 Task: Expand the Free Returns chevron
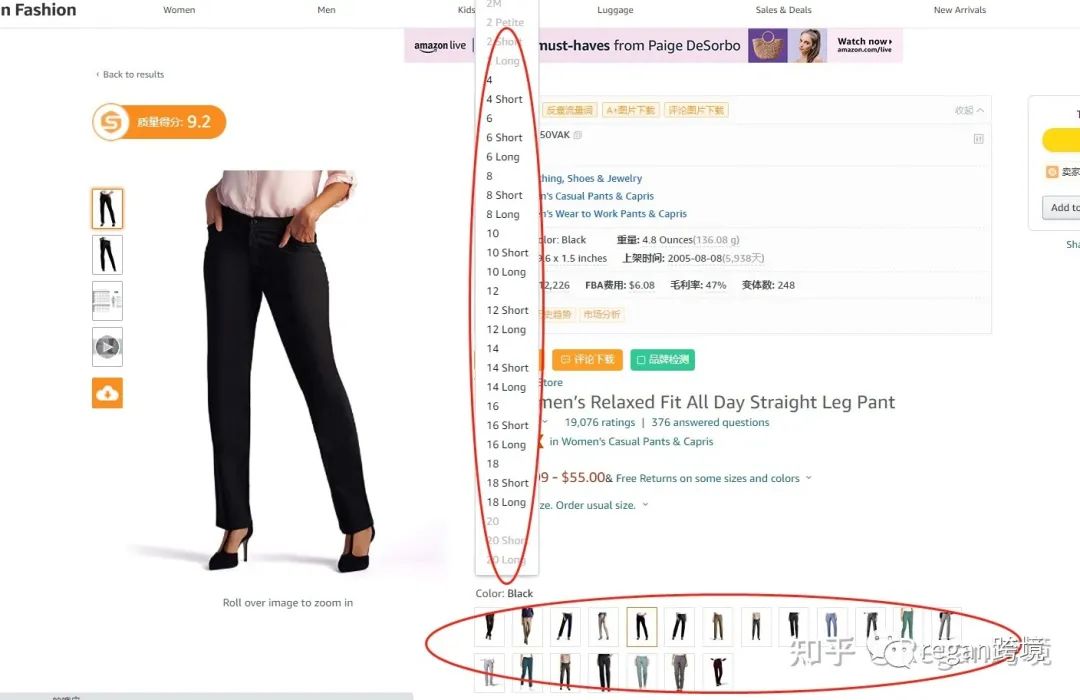[809, 477]
